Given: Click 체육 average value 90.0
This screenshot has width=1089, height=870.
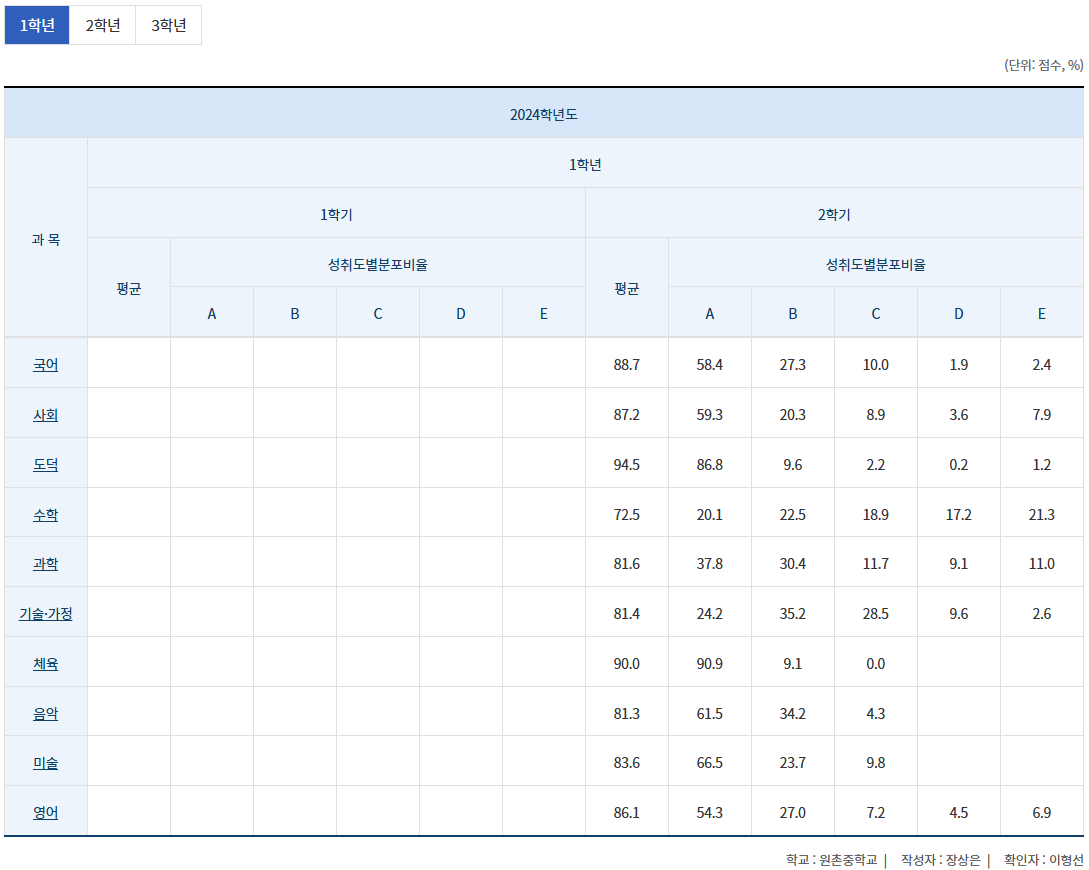Looking at the screenshot, I should (626, 664).
